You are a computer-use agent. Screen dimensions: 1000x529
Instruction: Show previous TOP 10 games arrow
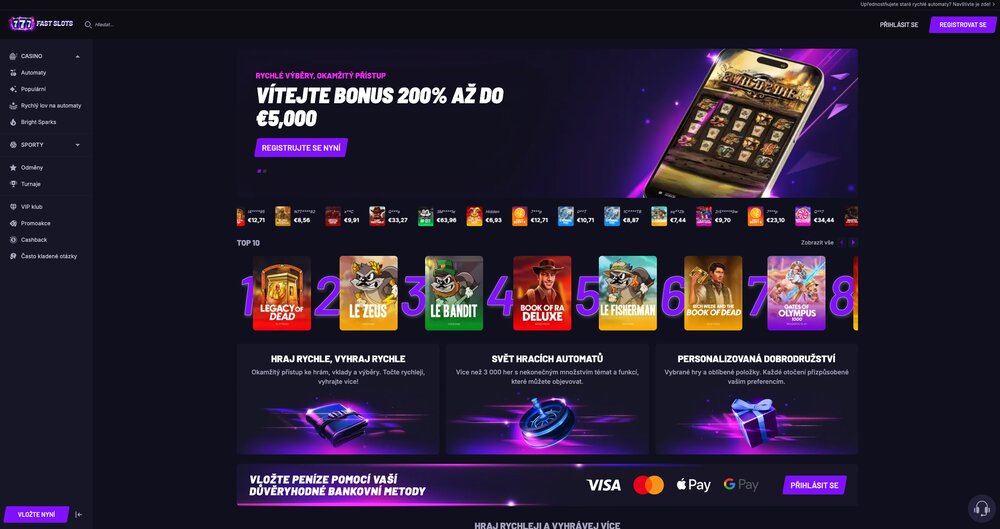[x=842, y=242]
